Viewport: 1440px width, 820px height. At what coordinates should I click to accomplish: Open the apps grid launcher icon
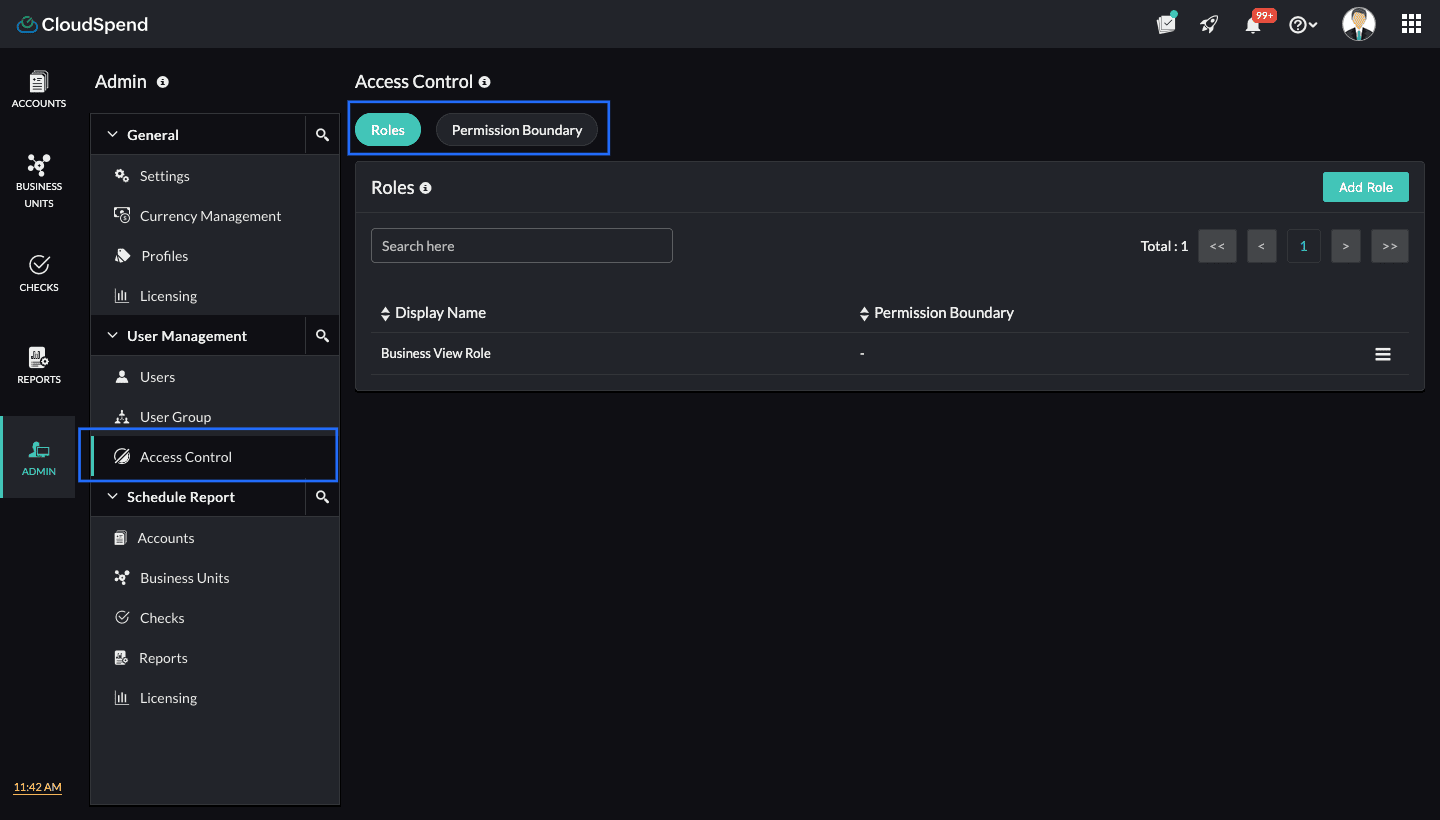coord(1411,24)
